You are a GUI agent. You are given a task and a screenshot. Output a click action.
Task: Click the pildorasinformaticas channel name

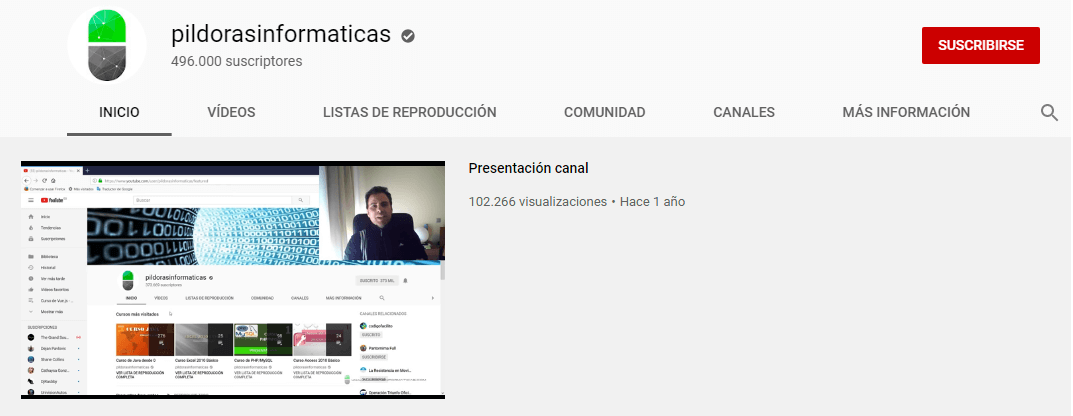(x=281, y=34)
